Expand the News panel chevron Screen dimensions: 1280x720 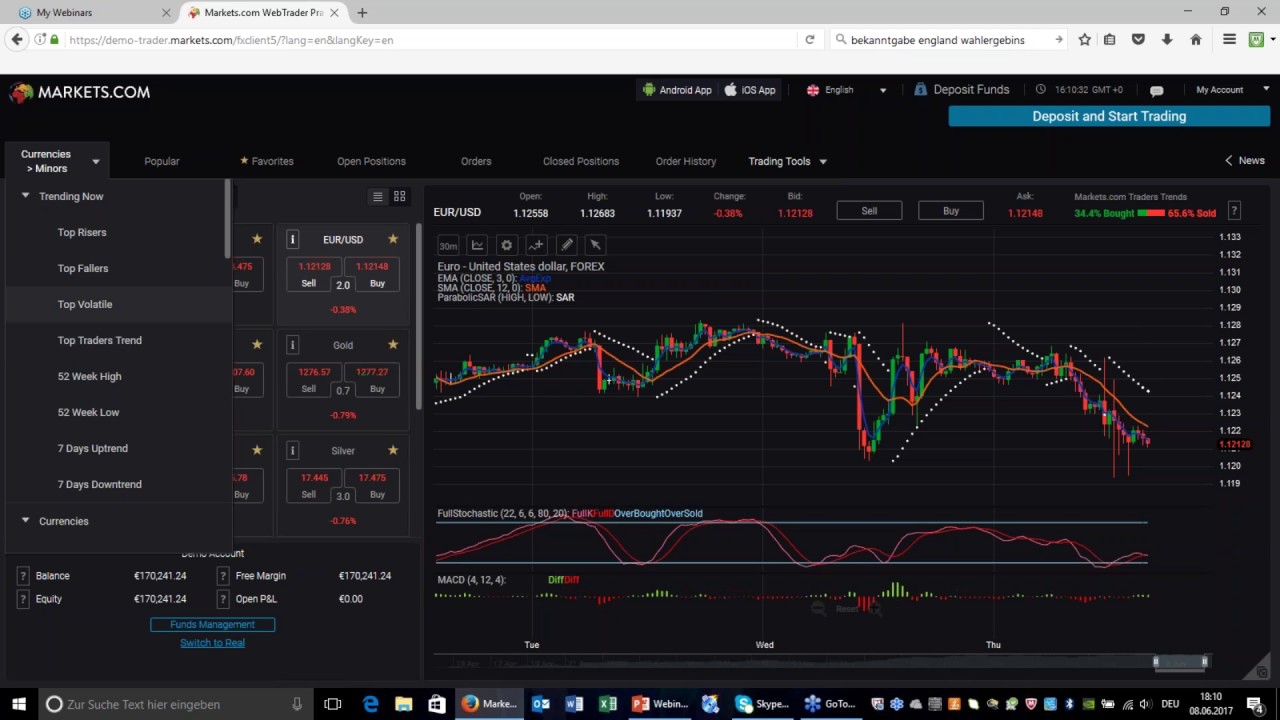tap(1229, 160)
